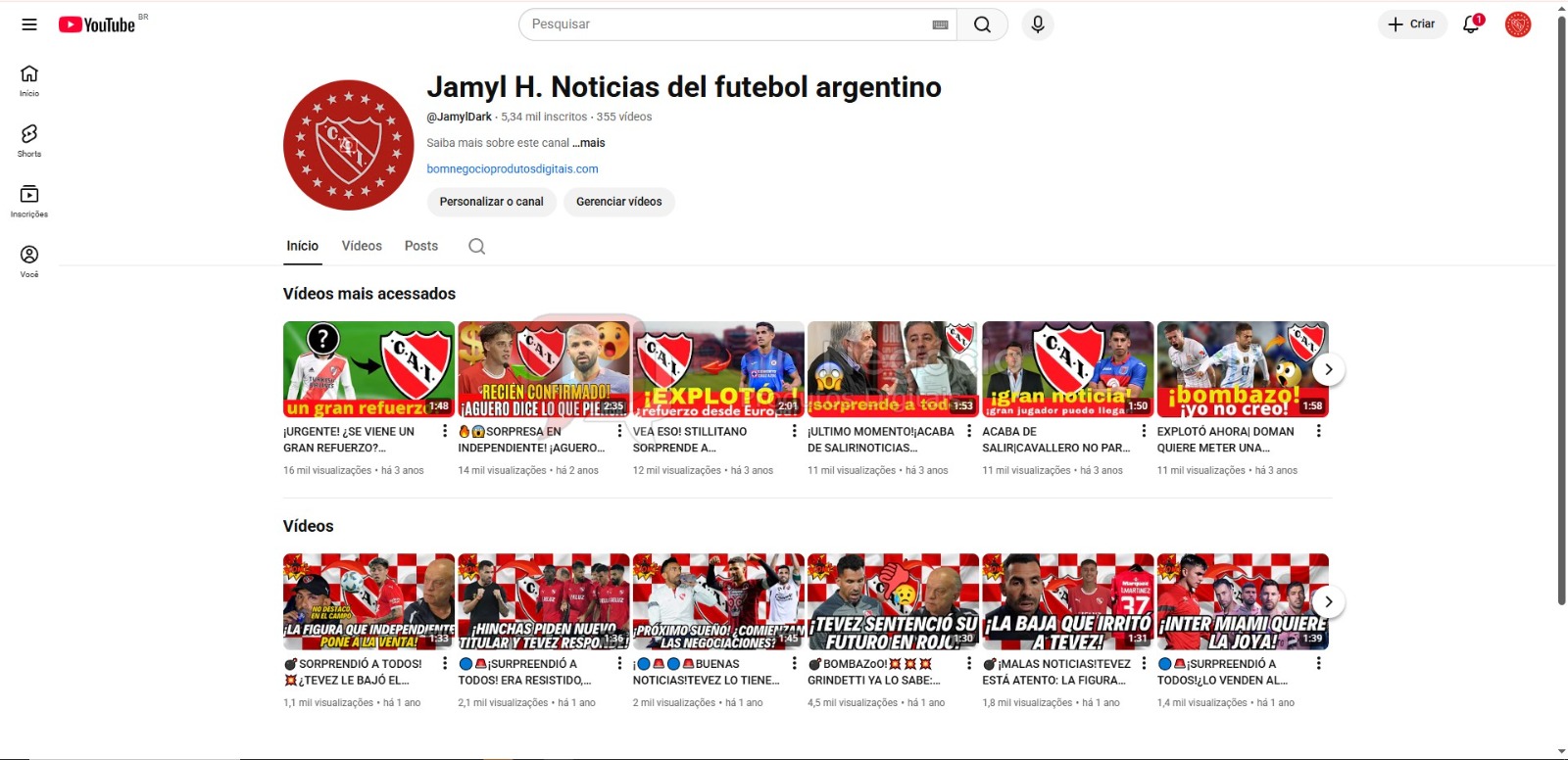Play the ¡EXPLOTÓ! refuerzo desde Europa thumbnail
Image resolution: width=1568 pixels, height=760 pixels.
point(718,369)
